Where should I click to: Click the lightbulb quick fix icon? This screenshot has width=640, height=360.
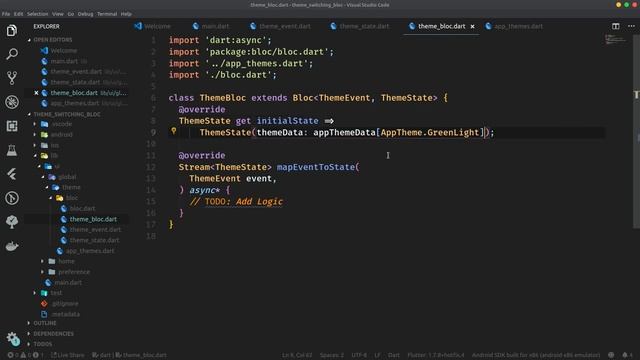tap(173, 131)
